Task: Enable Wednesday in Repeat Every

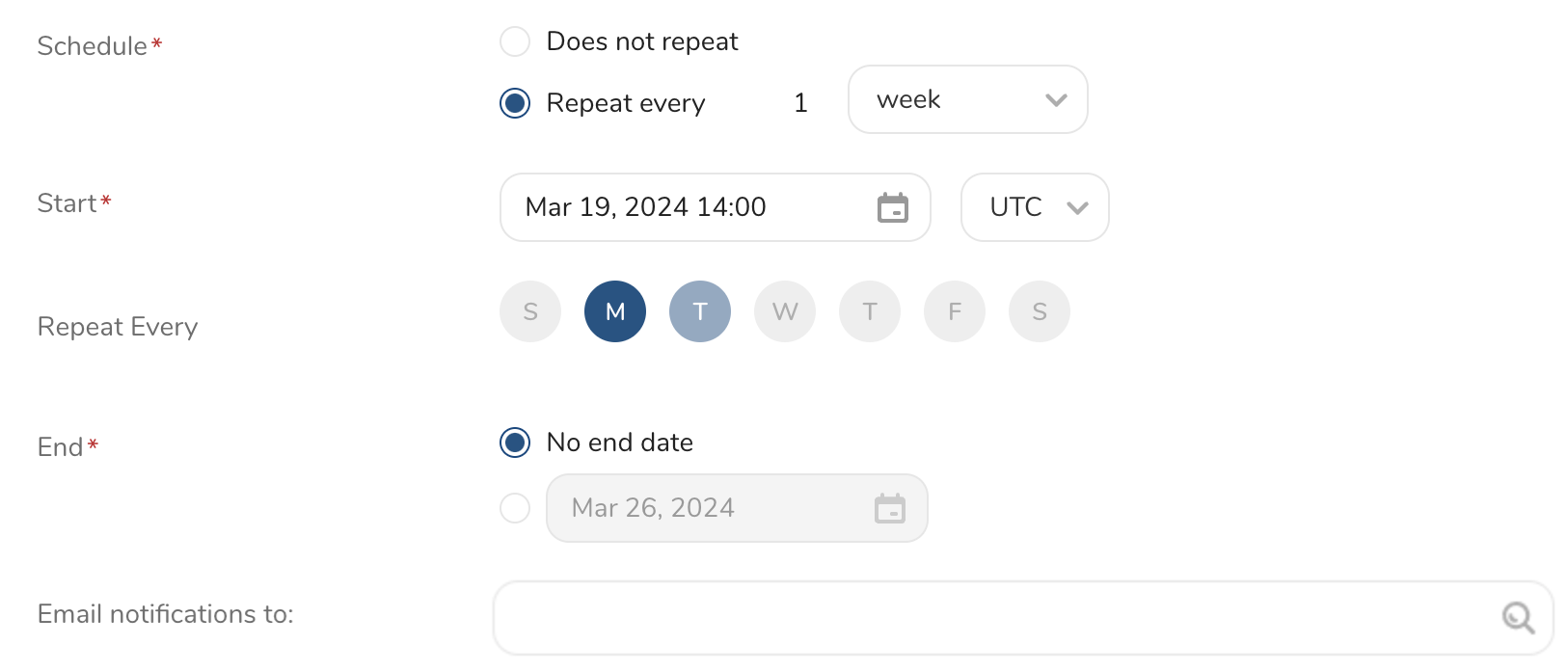Action: tap(785, 311)
